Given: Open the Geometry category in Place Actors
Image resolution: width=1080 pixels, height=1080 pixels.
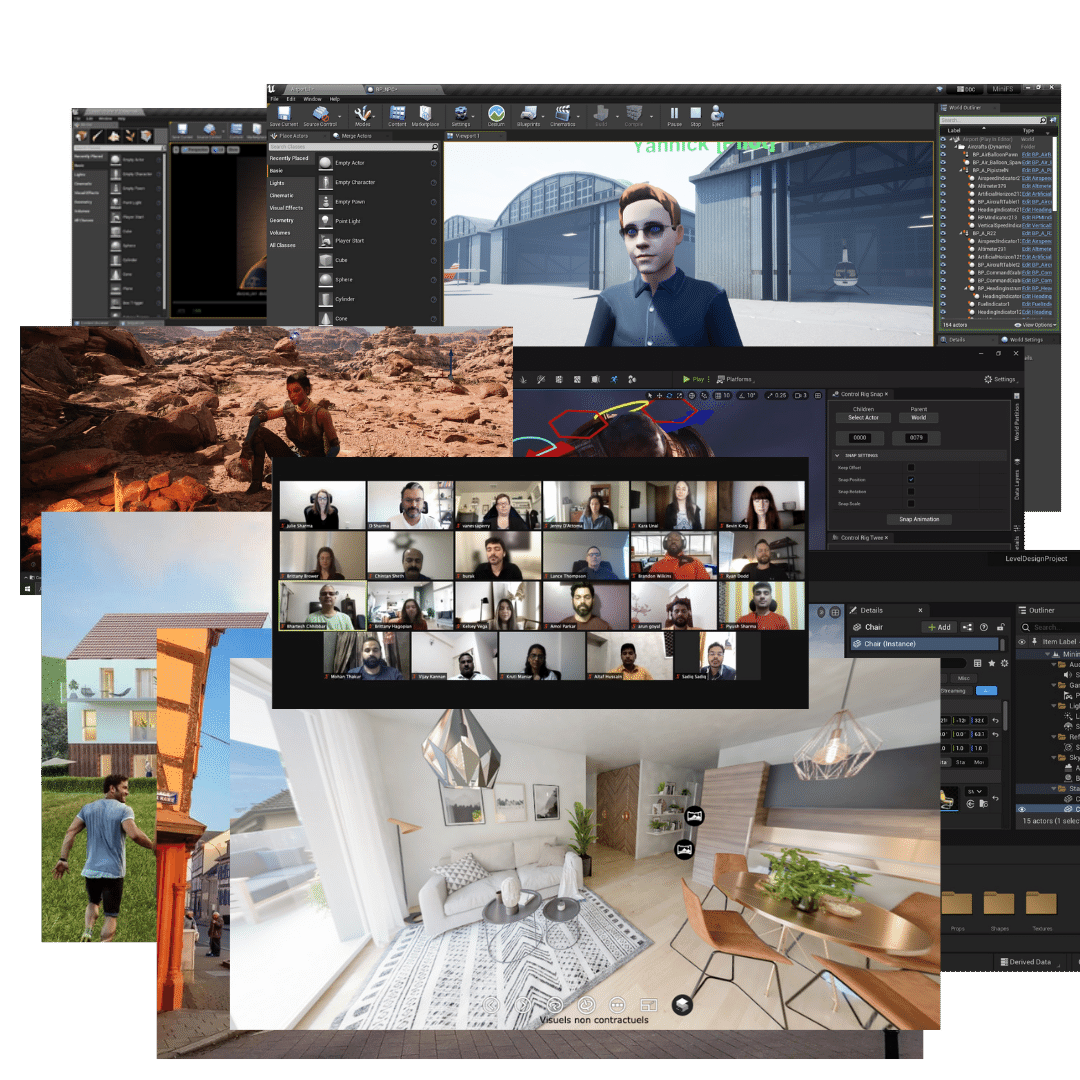Looking at the screenshot, I should [x=281, y=220].
